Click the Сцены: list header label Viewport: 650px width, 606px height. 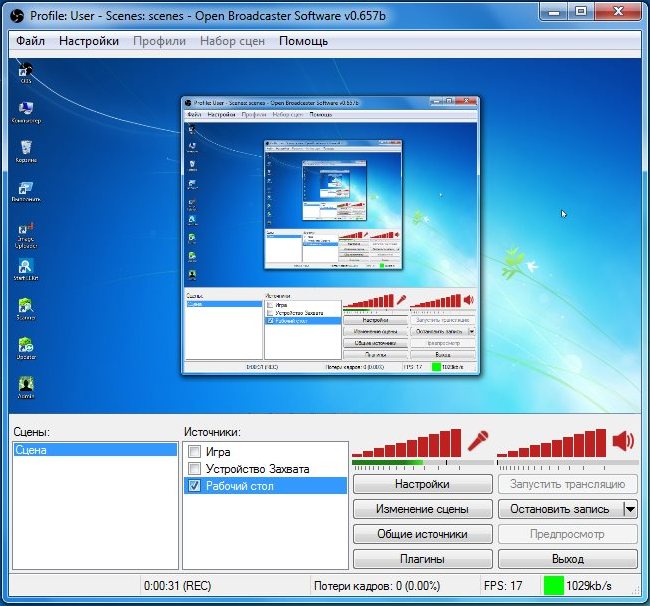click(32, 432)
